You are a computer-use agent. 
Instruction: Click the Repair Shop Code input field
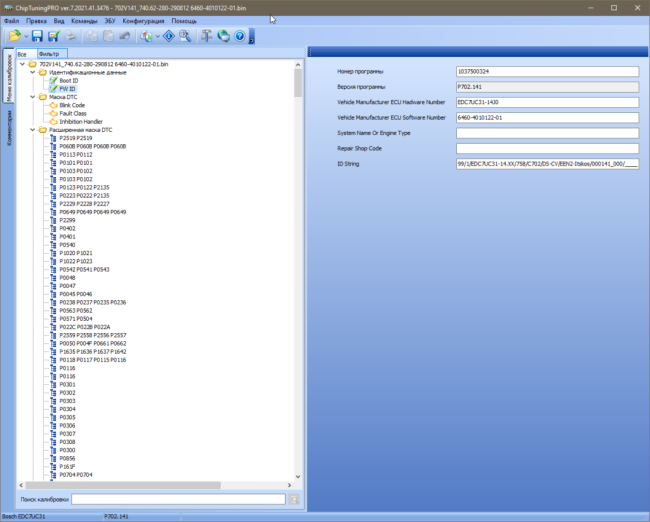[547, 148]
